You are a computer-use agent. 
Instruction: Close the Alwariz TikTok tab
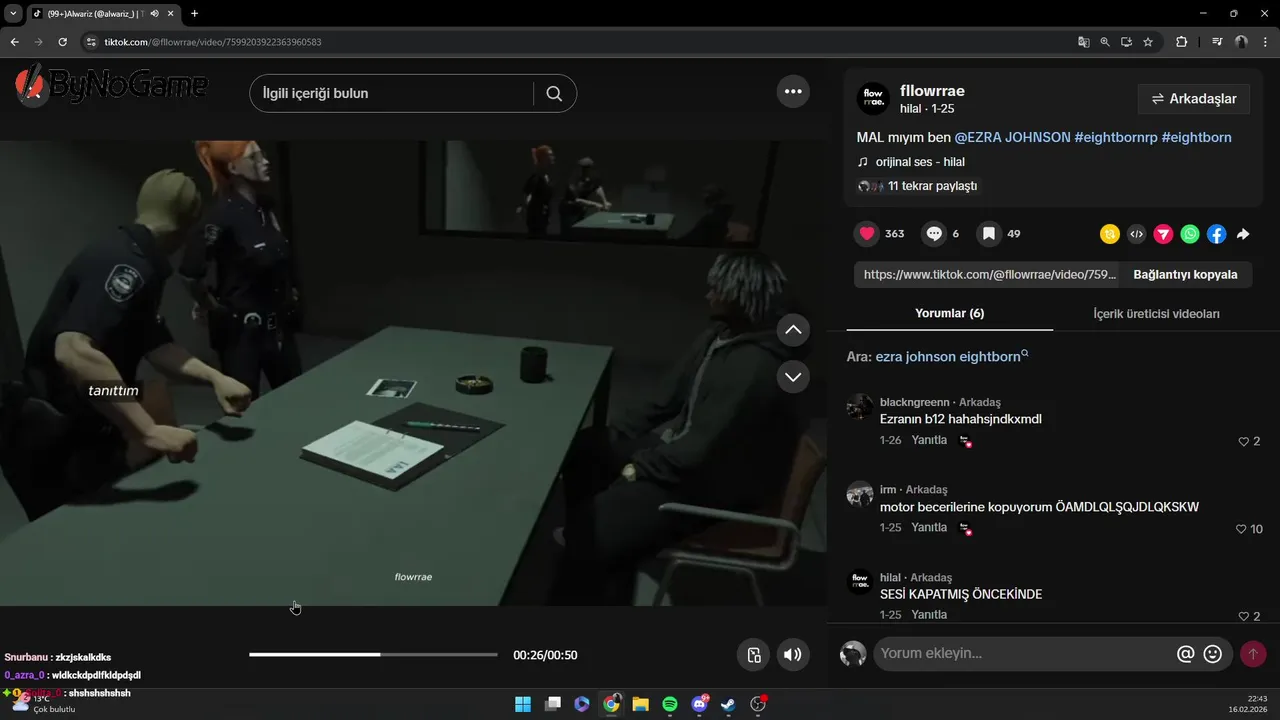click(170, 13)
